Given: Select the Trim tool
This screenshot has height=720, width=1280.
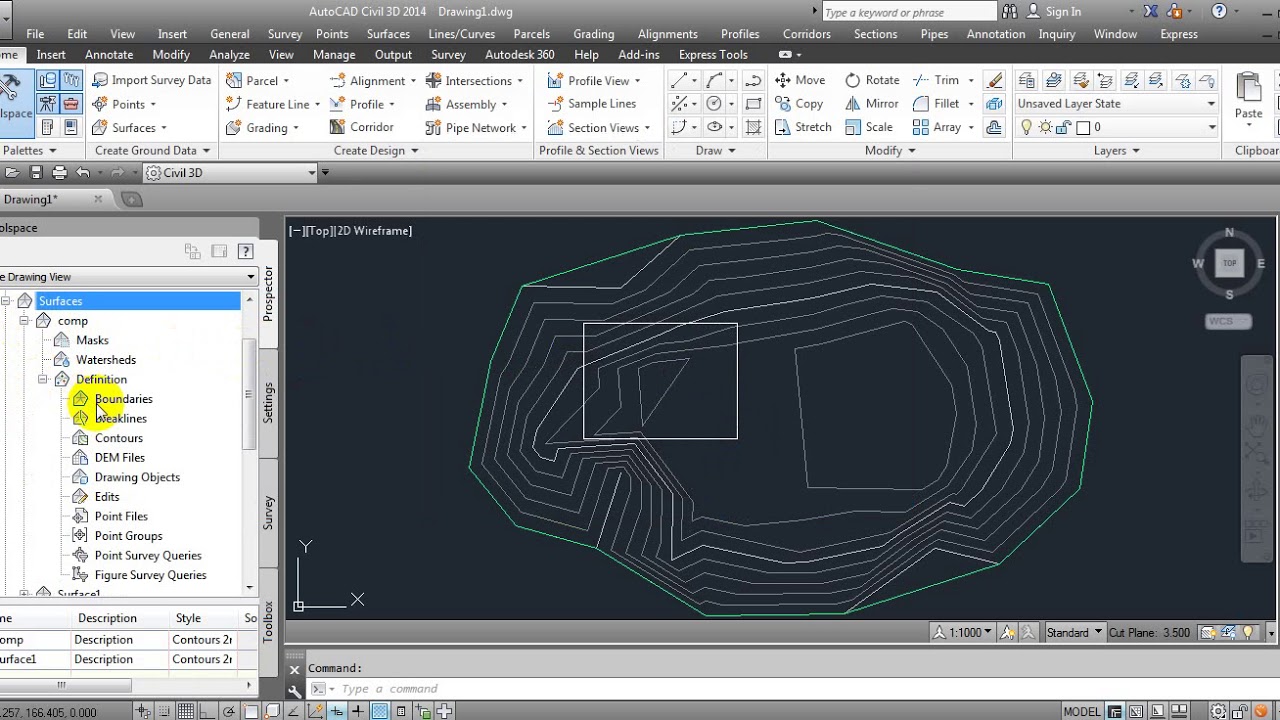Looking at the screenshot, I should point(936,80).
